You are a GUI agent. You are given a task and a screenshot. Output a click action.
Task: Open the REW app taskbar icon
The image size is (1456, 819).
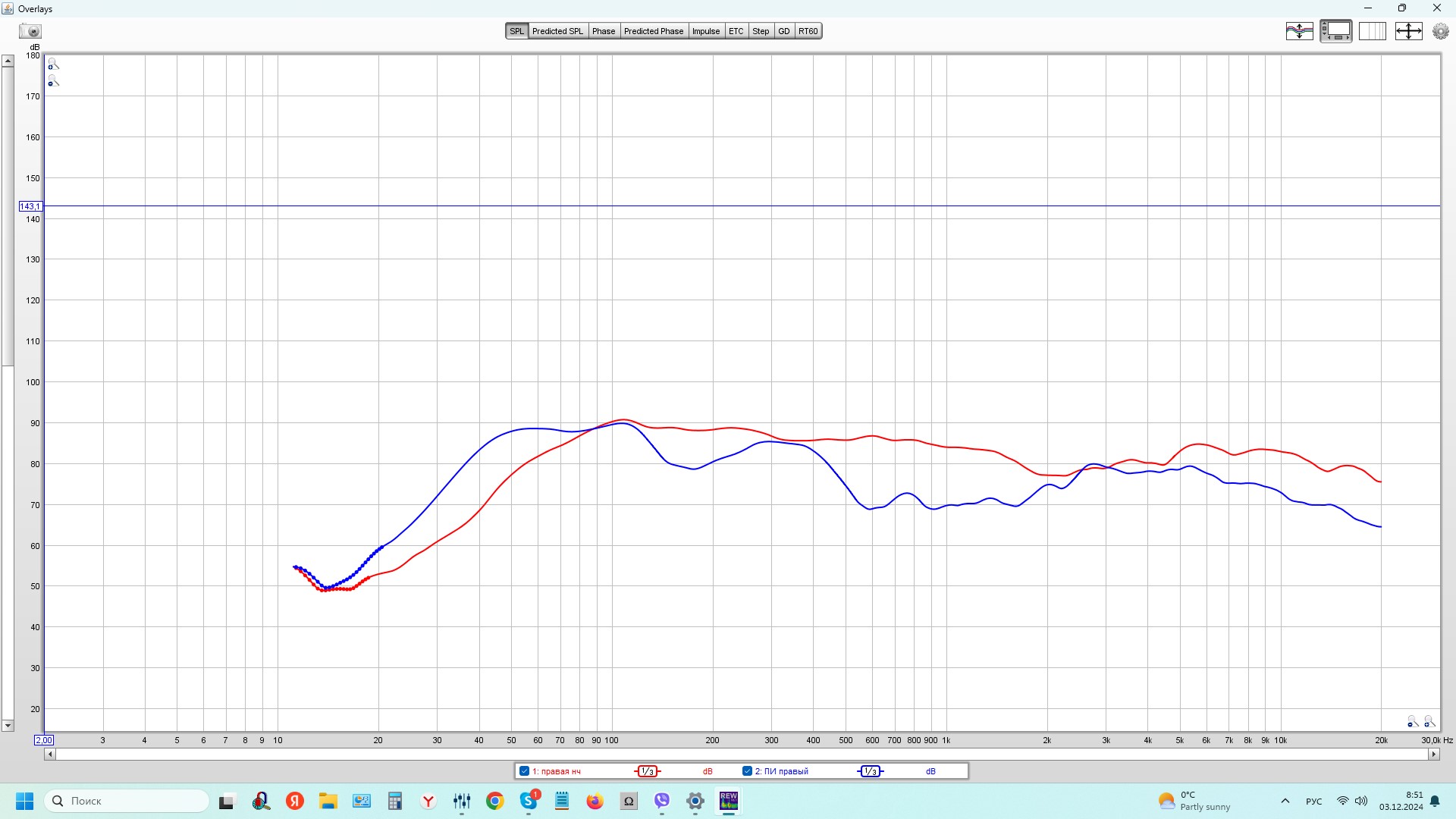coord(729,801)
